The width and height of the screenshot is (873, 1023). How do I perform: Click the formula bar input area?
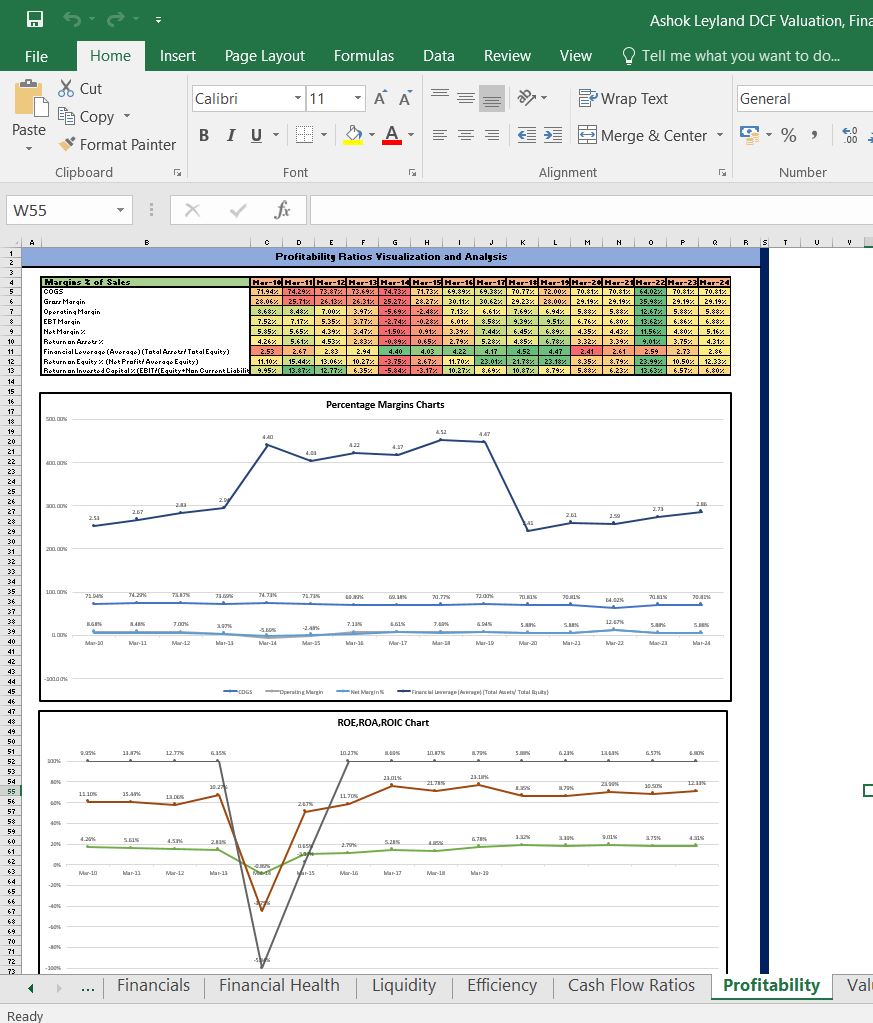591,210
